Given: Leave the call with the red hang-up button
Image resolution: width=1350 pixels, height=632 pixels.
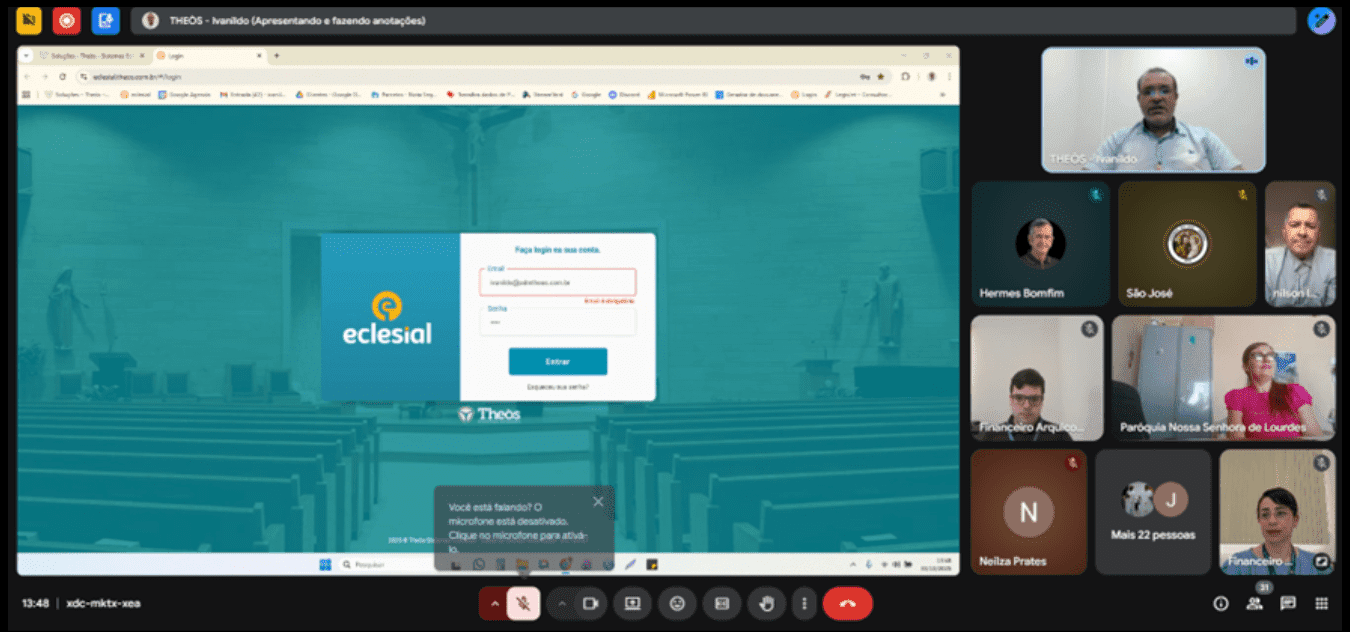Looking at the screenshot, I should coord(848,603).
